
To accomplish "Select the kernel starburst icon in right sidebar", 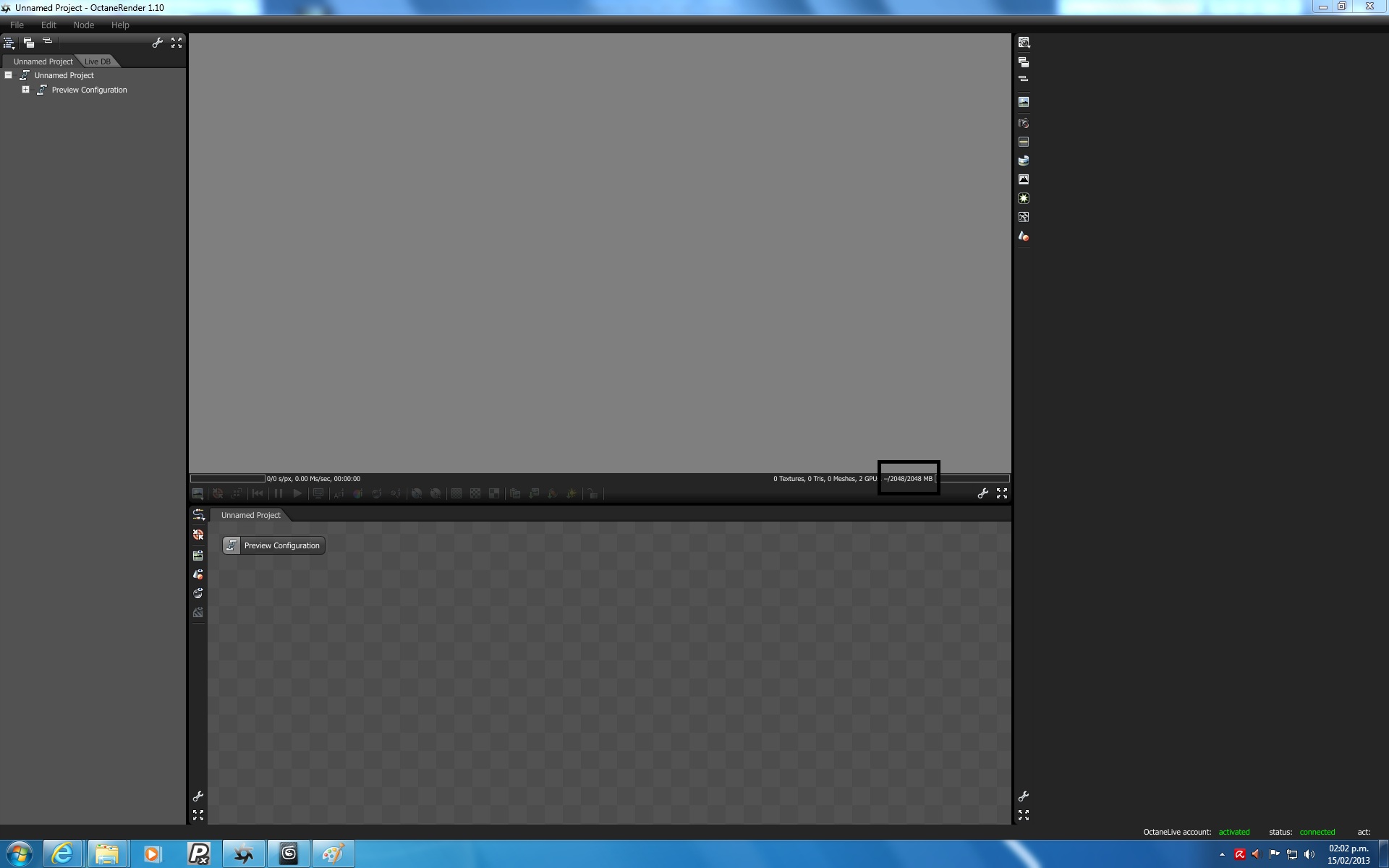I will (1024, 198).
